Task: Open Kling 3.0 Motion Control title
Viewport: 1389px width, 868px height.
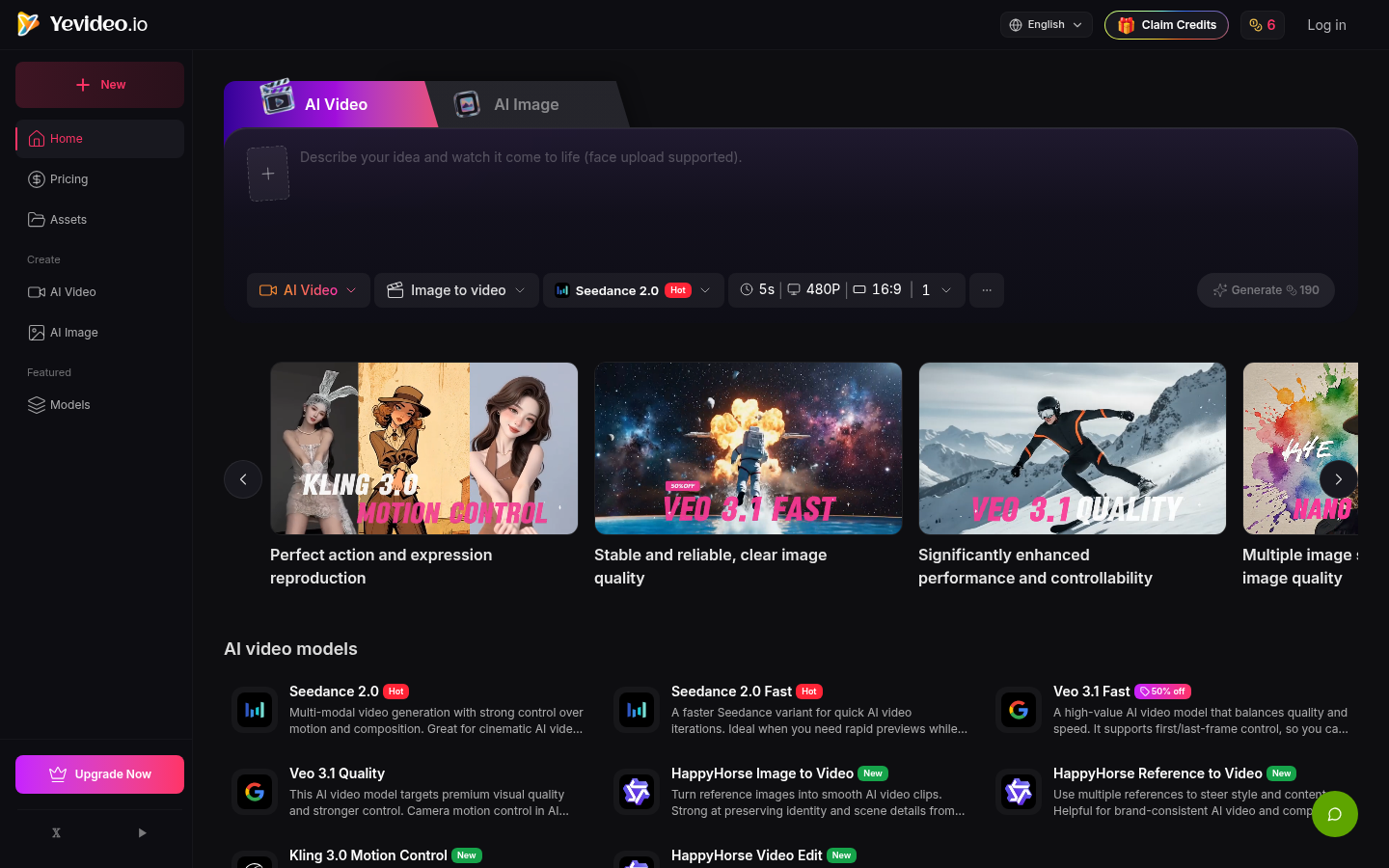Action: pos(368,855)
